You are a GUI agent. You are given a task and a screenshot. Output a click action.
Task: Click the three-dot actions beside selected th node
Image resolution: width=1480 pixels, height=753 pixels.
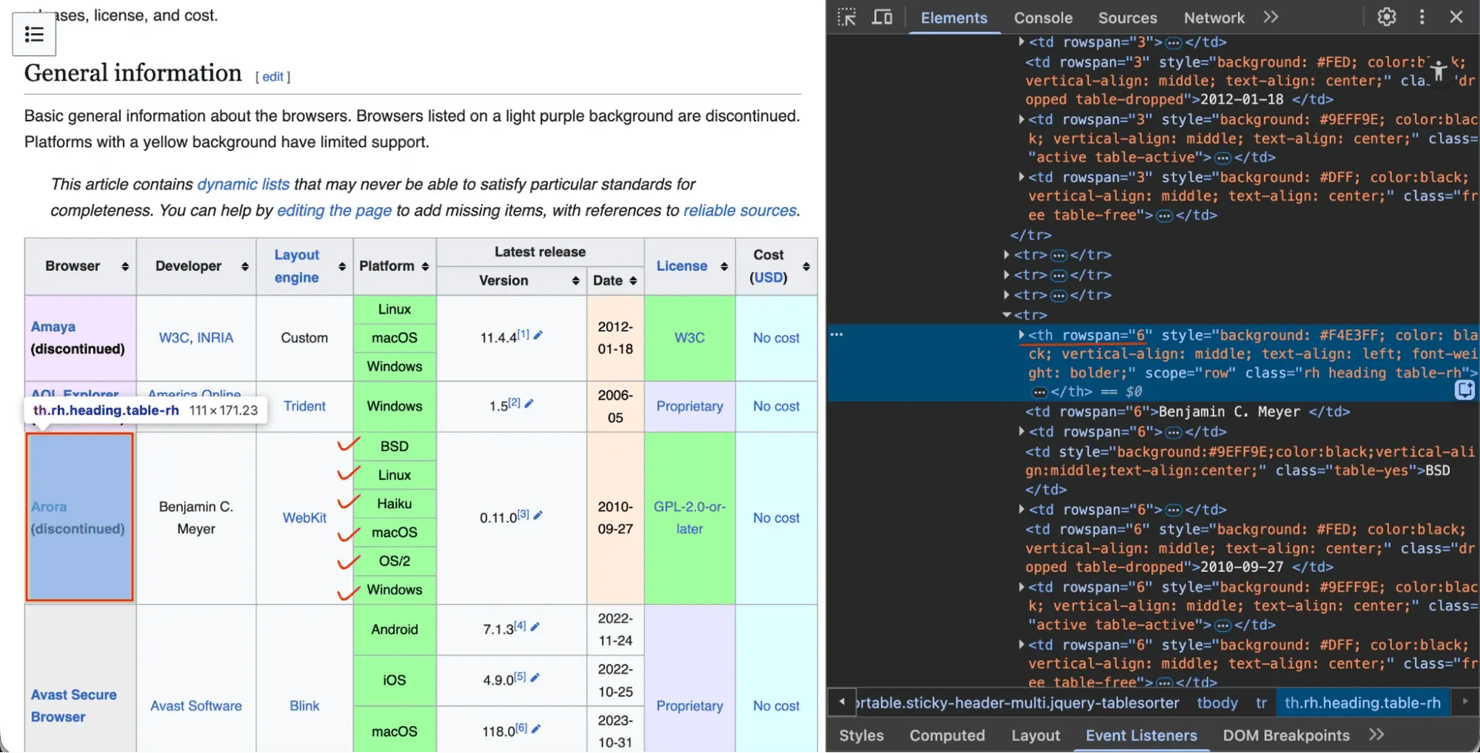[x=837, y=334]
